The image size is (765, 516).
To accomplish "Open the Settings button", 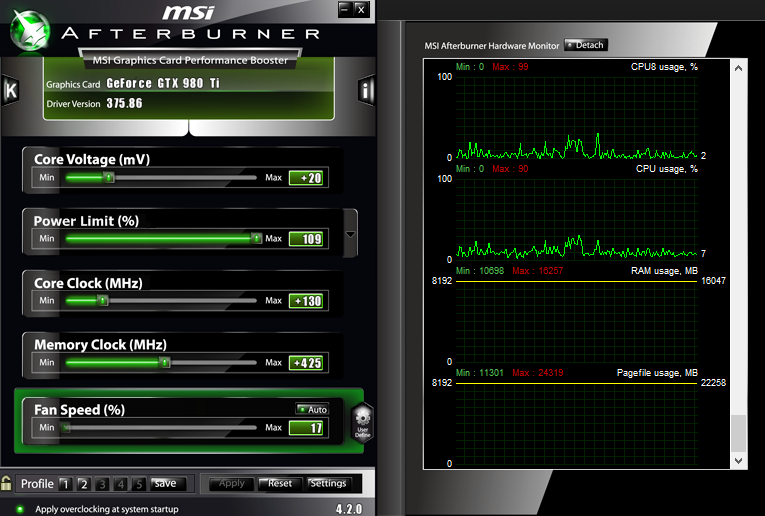I will click(x=328, y=483).
